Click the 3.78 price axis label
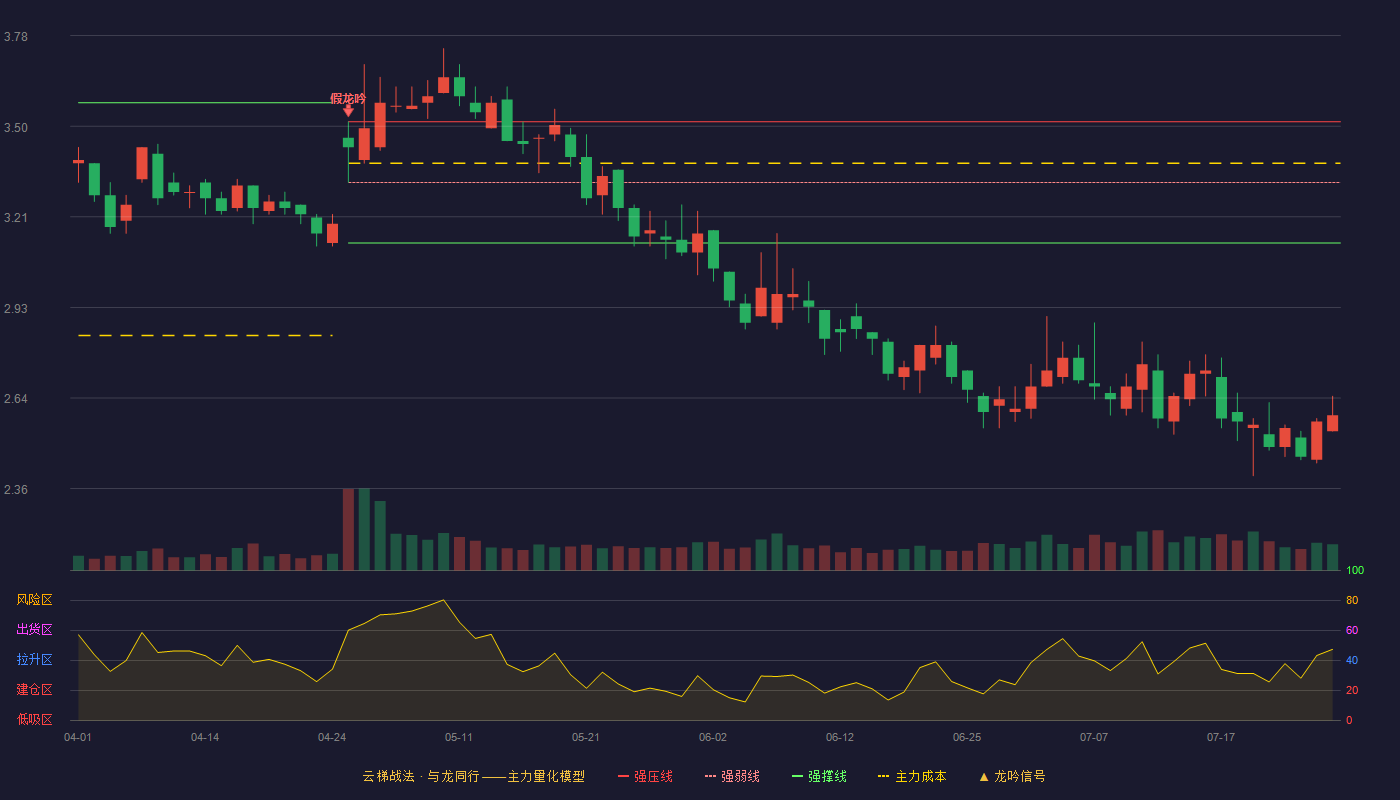This screenshot has width=1400, height=800. click(16, 37)
